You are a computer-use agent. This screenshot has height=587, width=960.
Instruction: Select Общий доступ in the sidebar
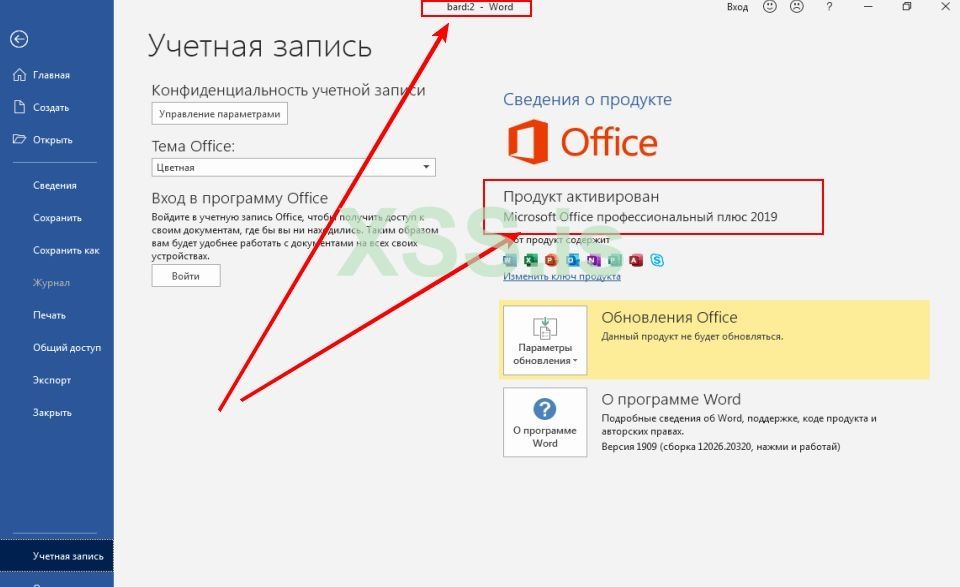[67, 348]
